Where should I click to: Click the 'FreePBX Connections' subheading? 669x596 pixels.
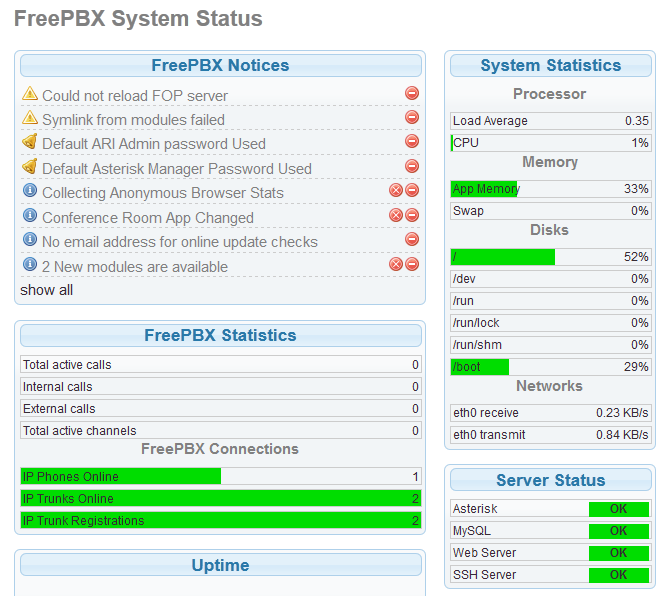click(220, 449)
